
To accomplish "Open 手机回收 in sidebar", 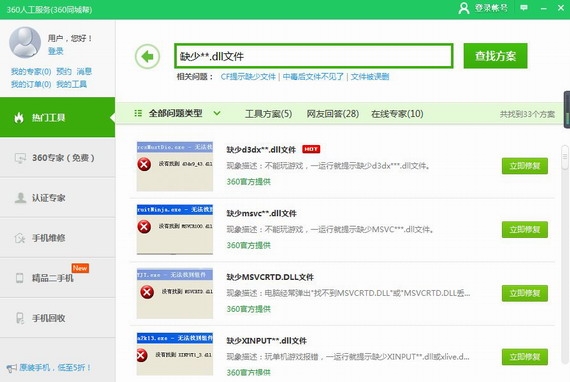I will (57, 318).
